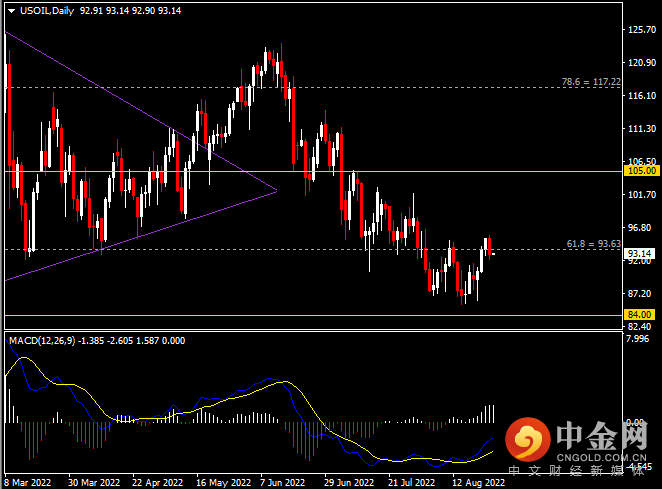Image resolution: width=662 pixels, height=489 pixels.
Task: Select the 120.90 price scale value
Action: pyautogui.click(x=642, y=62)
